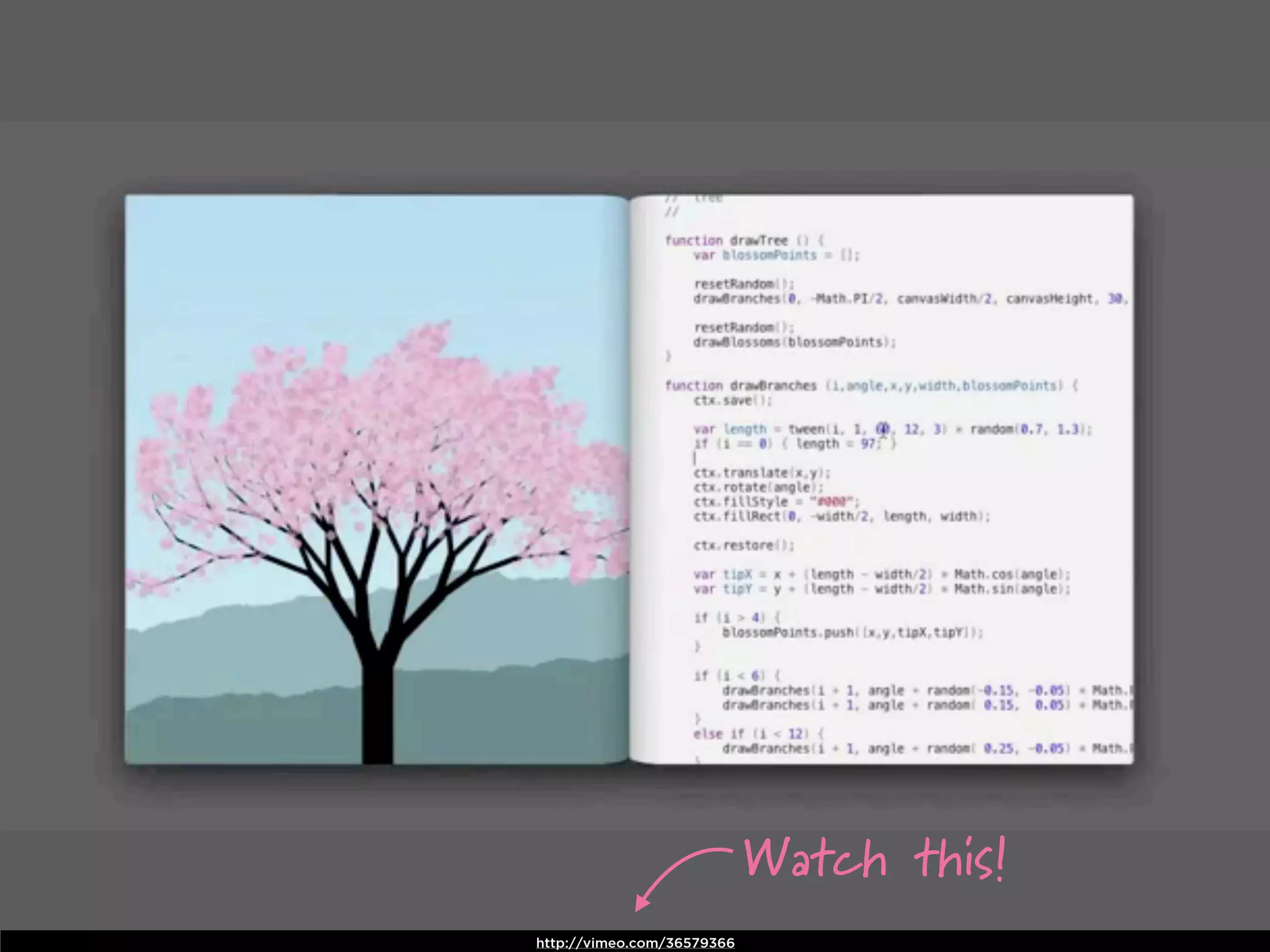The width and height of the screenshot is (1270, 952).
Task: Click the 'if (i < 6) {' line
Action: click(737, 676)
